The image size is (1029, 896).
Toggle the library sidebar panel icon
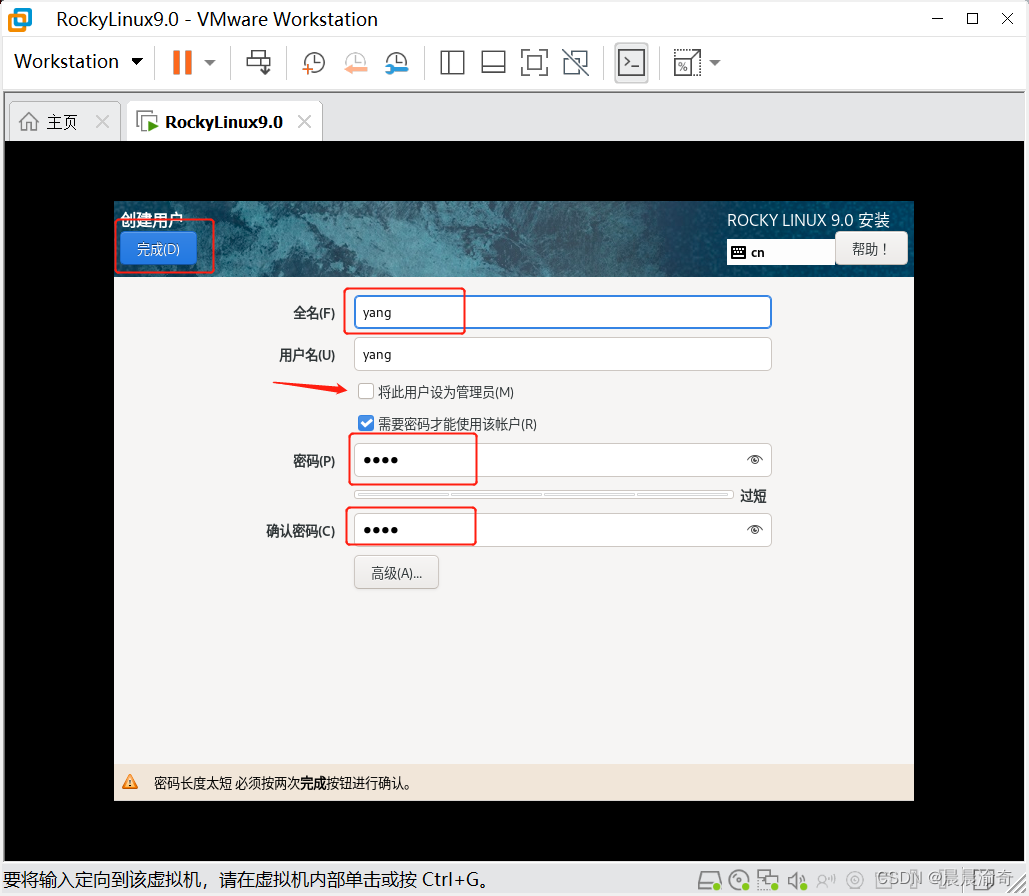(452, 63)
